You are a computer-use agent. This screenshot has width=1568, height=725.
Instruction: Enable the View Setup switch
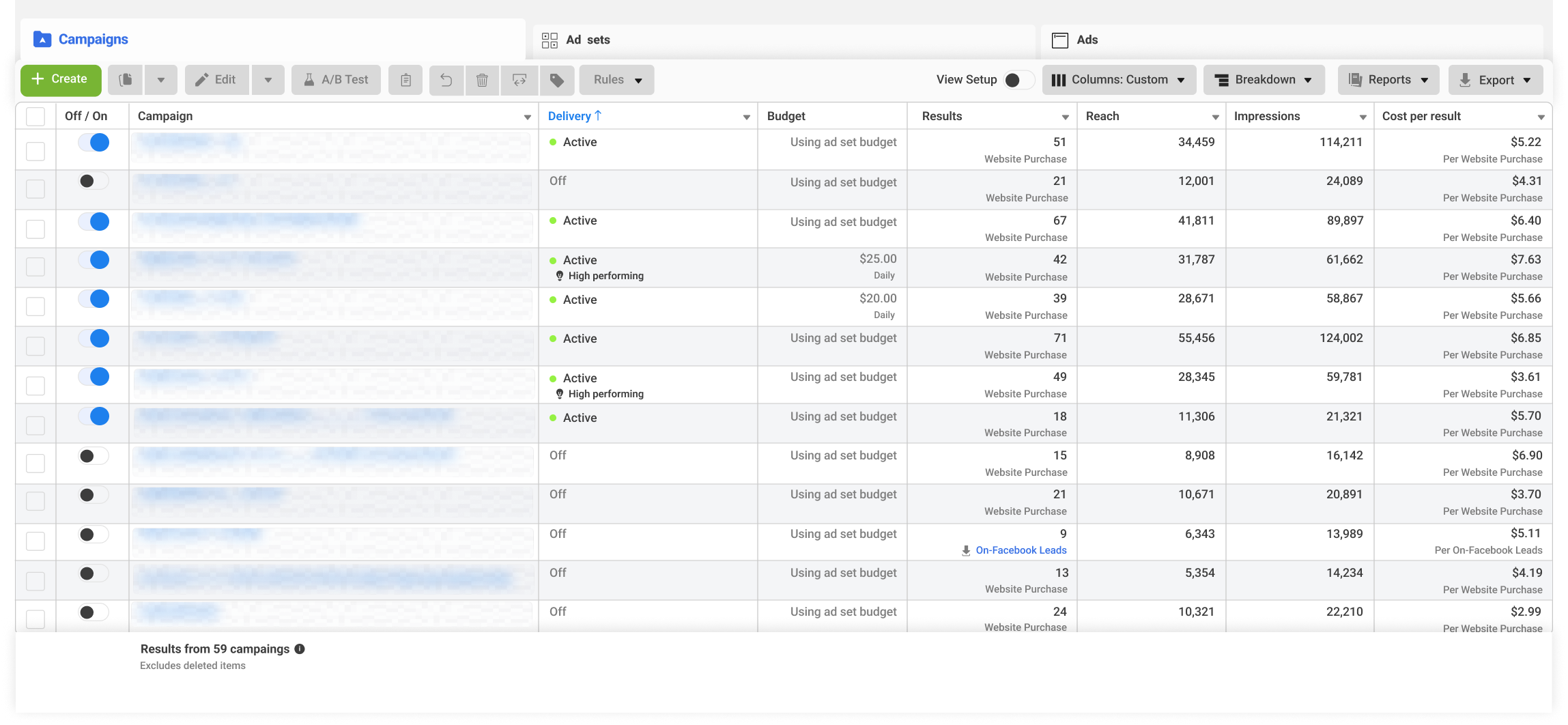[1018, 80]
